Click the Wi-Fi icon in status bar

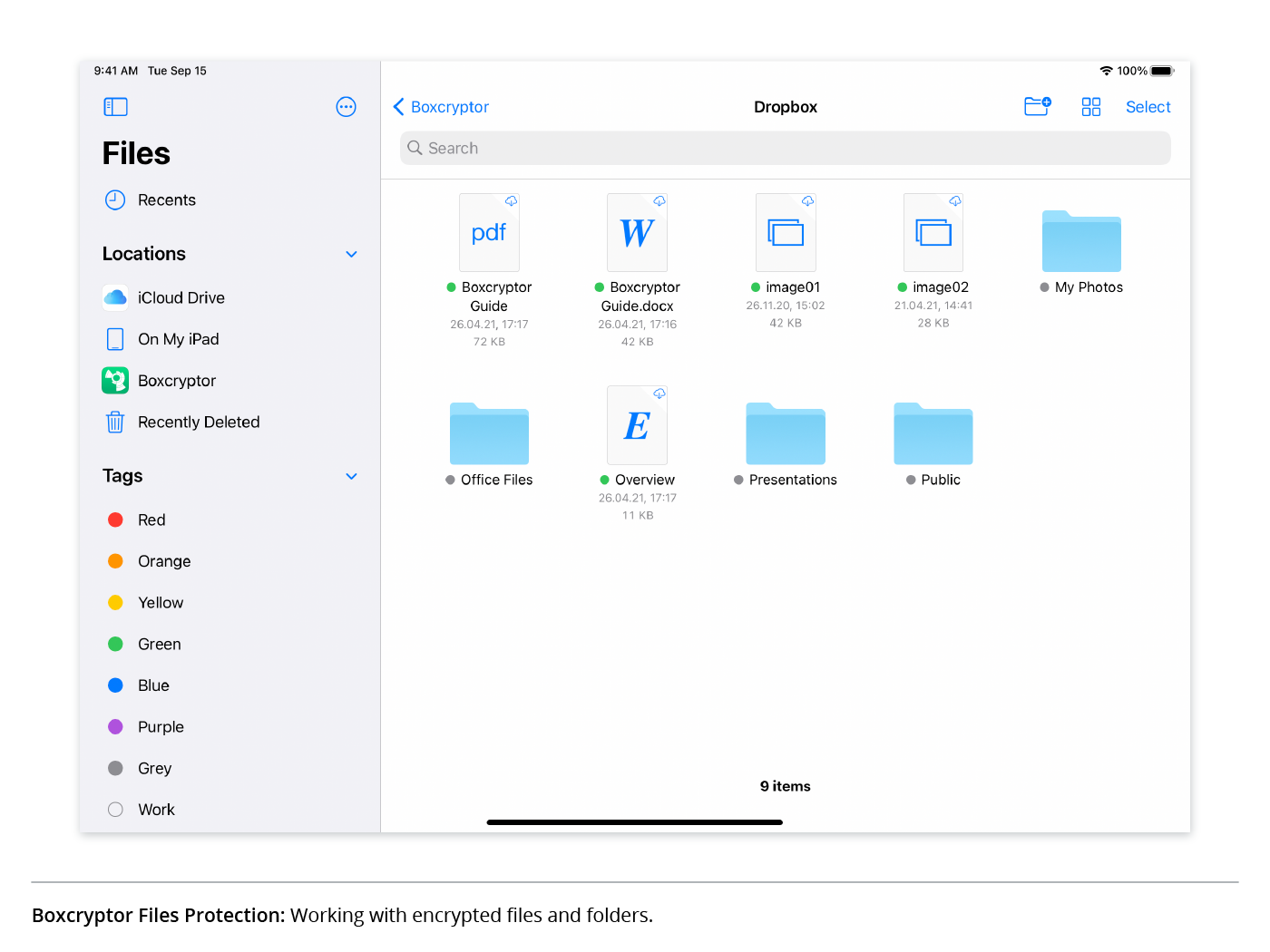(x=1106, y=71)
